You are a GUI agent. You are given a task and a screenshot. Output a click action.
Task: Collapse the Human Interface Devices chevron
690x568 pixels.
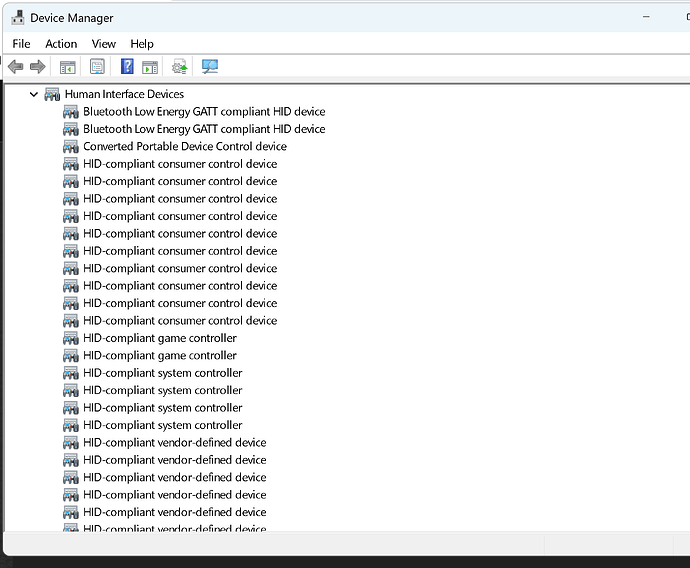[34, 94]
